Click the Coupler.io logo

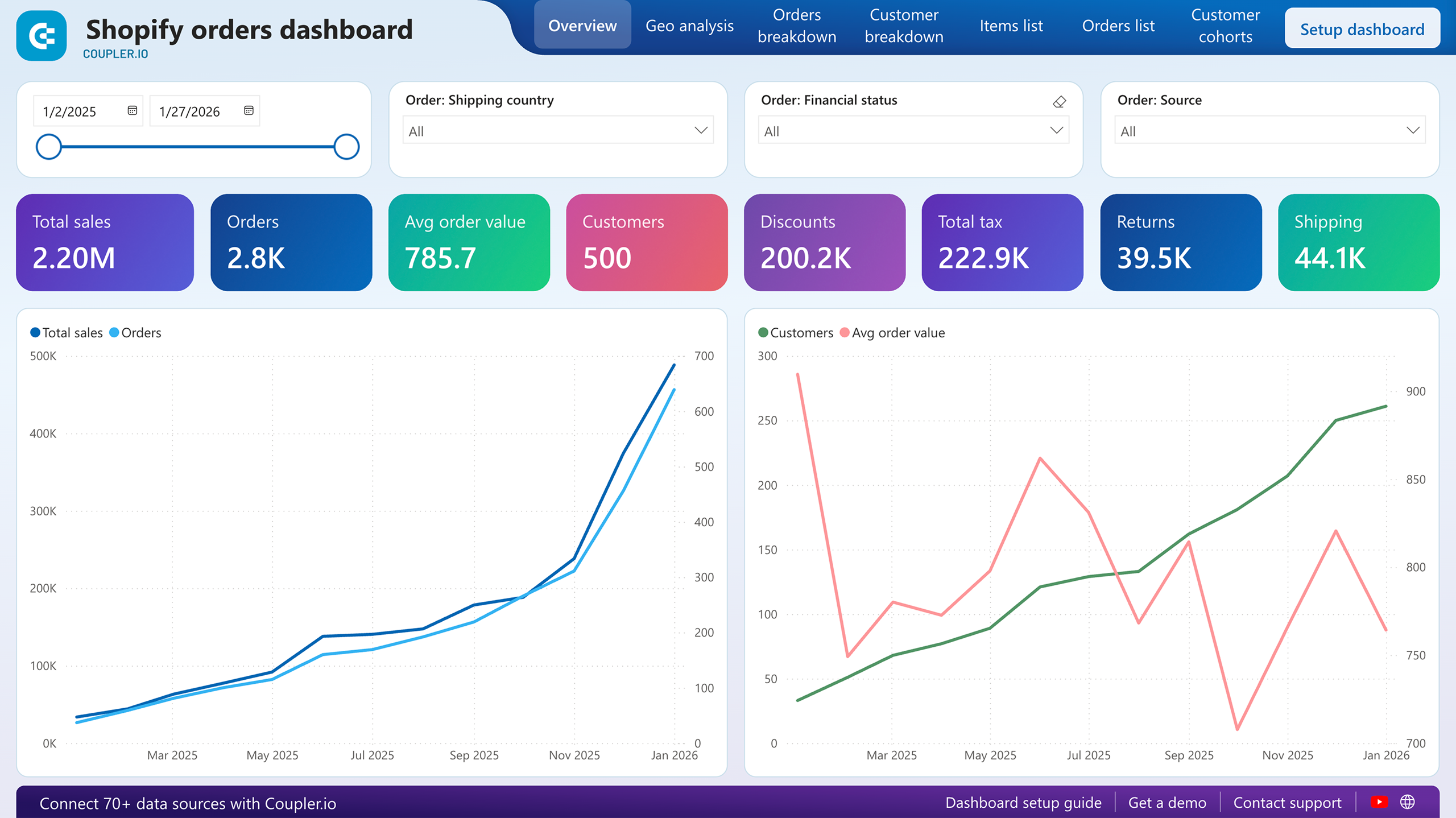tap(40, 35)
